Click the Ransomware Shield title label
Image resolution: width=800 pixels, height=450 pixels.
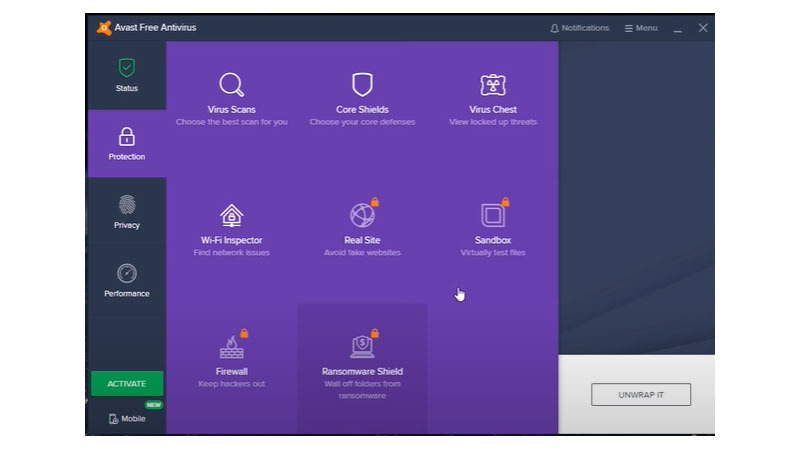(x=362, y=371)
